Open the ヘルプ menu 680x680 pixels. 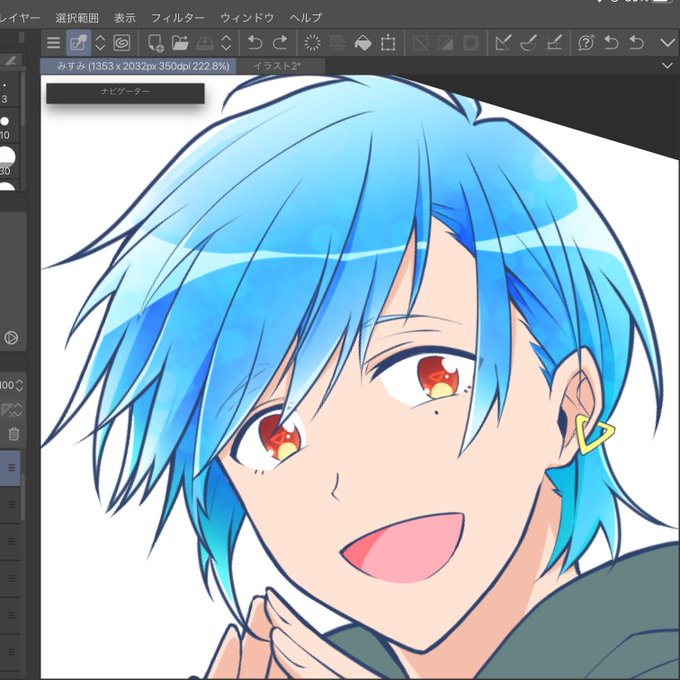point(306,18)
